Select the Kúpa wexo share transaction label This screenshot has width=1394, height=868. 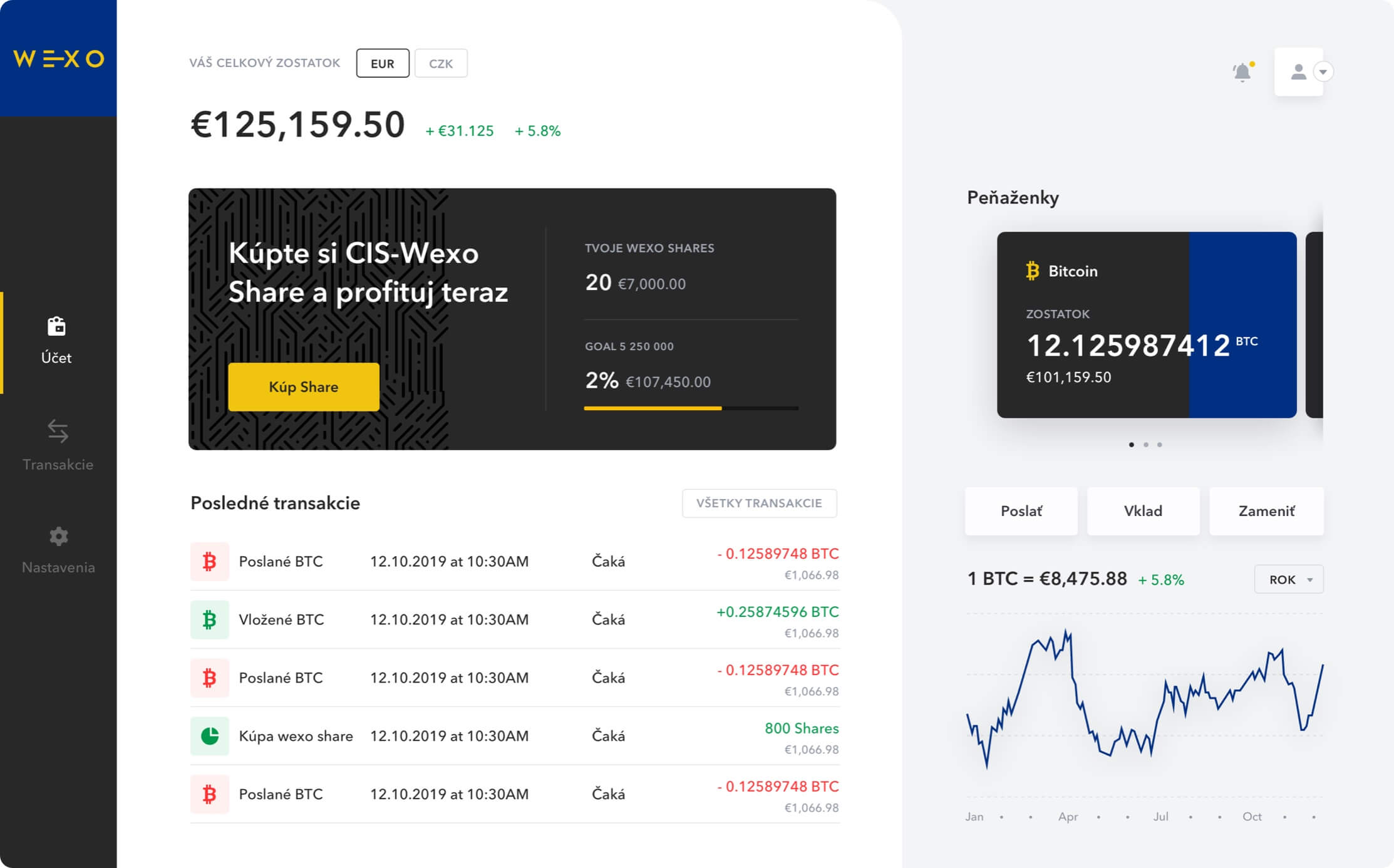click(x=296, y=736)
